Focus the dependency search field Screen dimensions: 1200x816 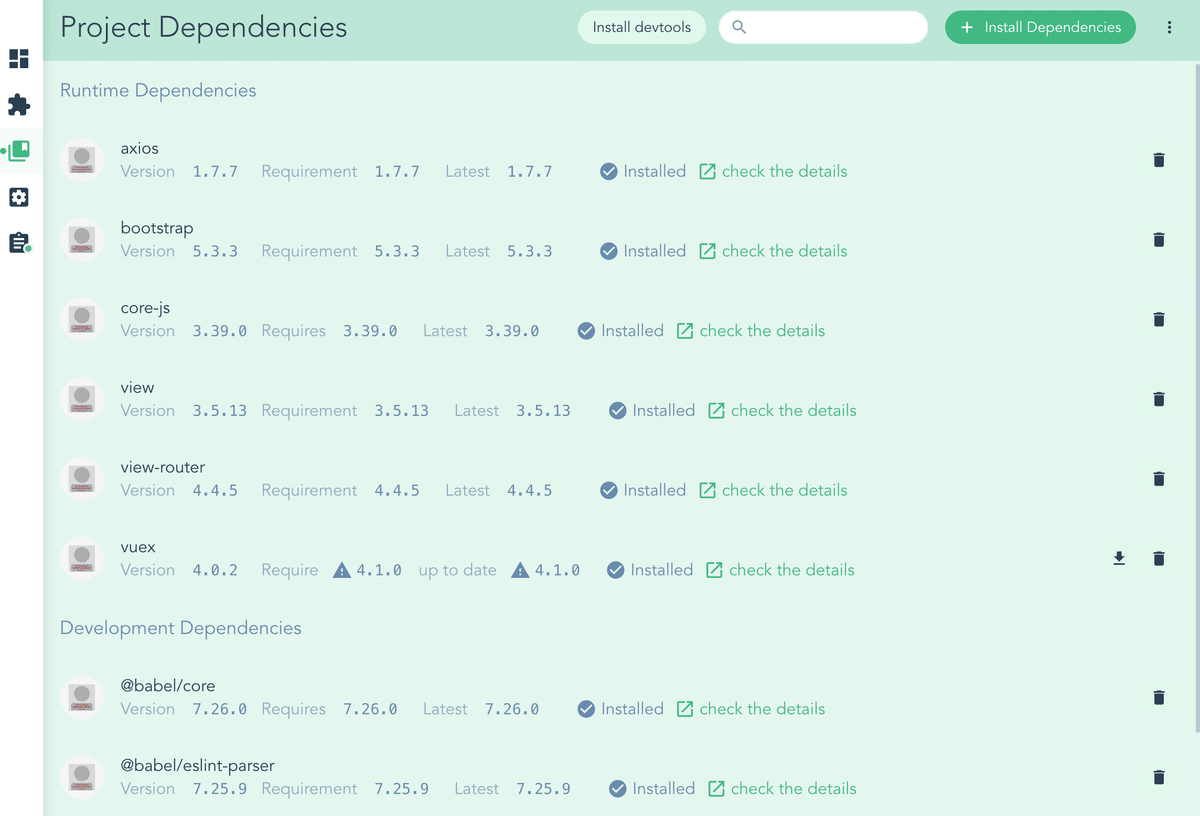pos(823,28)
